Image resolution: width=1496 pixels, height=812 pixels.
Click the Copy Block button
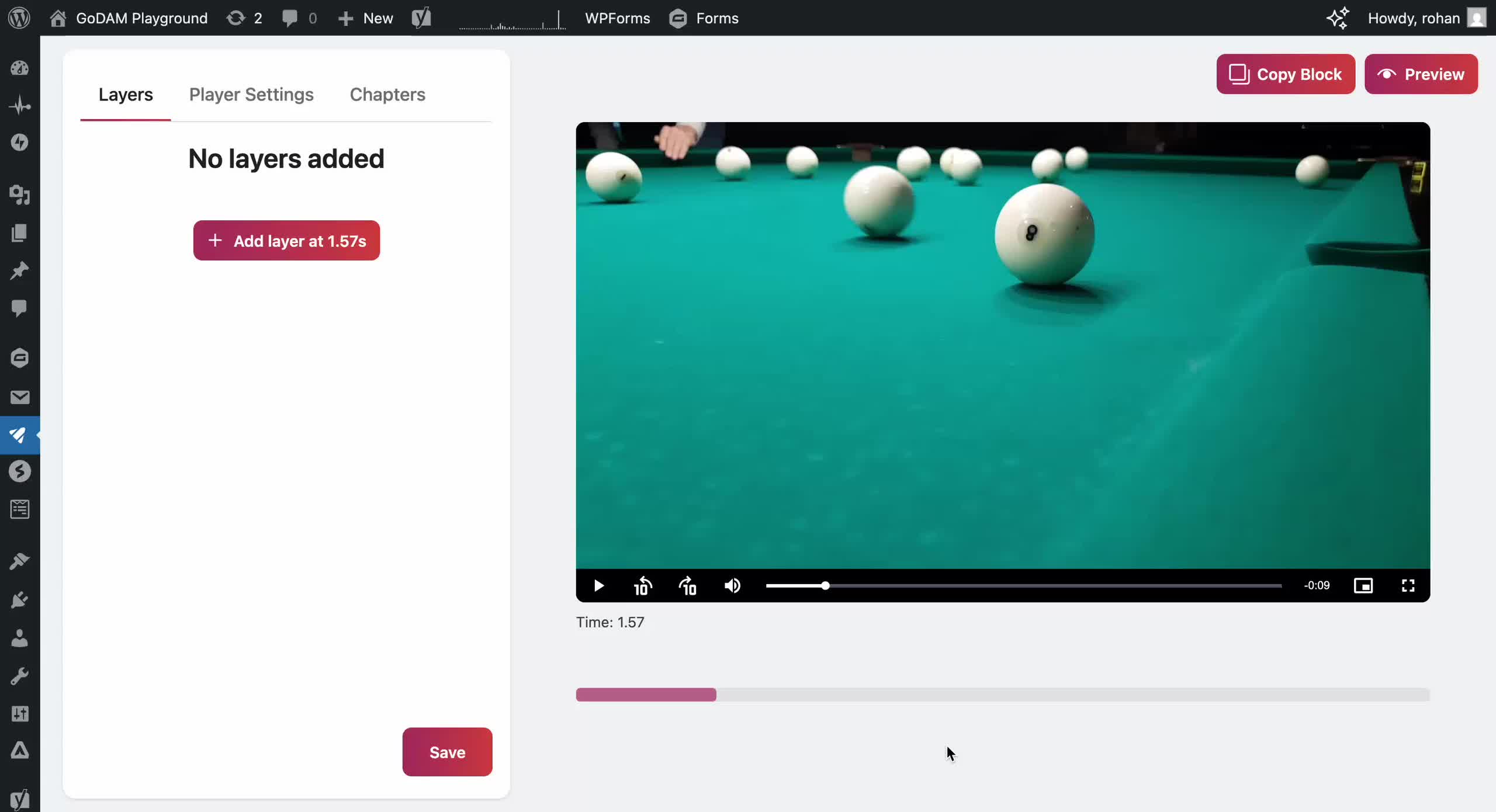coord(1285,74)
